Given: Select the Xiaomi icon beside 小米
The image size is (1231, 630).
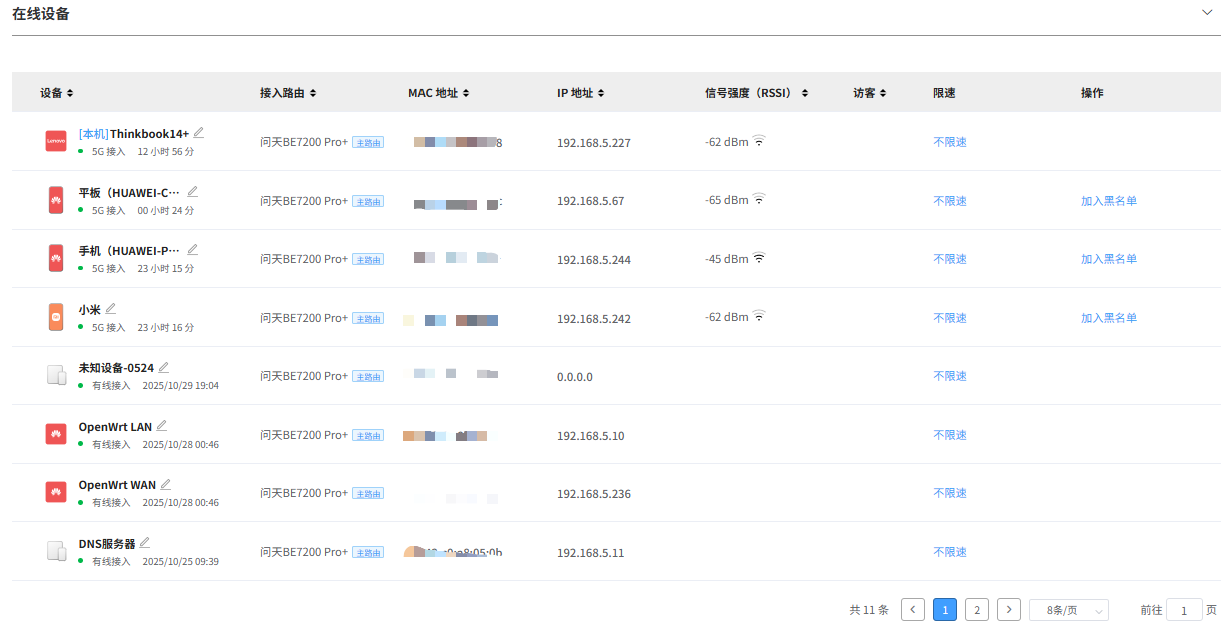Looking at the screenshot, I should pyautogui.click(x=55, y=316).
